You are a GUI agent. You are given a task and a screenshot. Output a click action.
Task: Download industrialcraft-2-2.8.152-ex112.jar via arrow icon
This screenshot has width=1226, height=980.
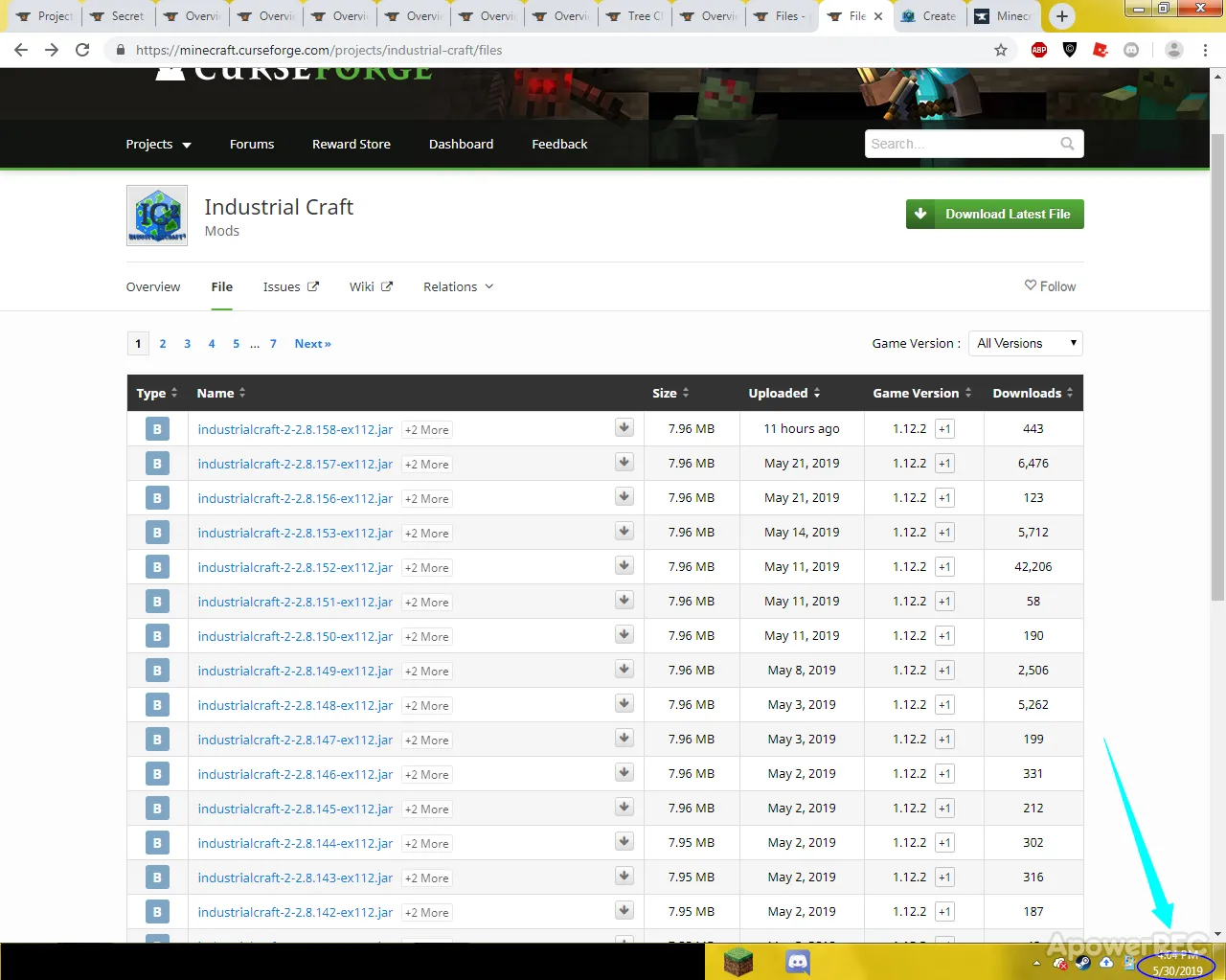[x=624, y=565]
